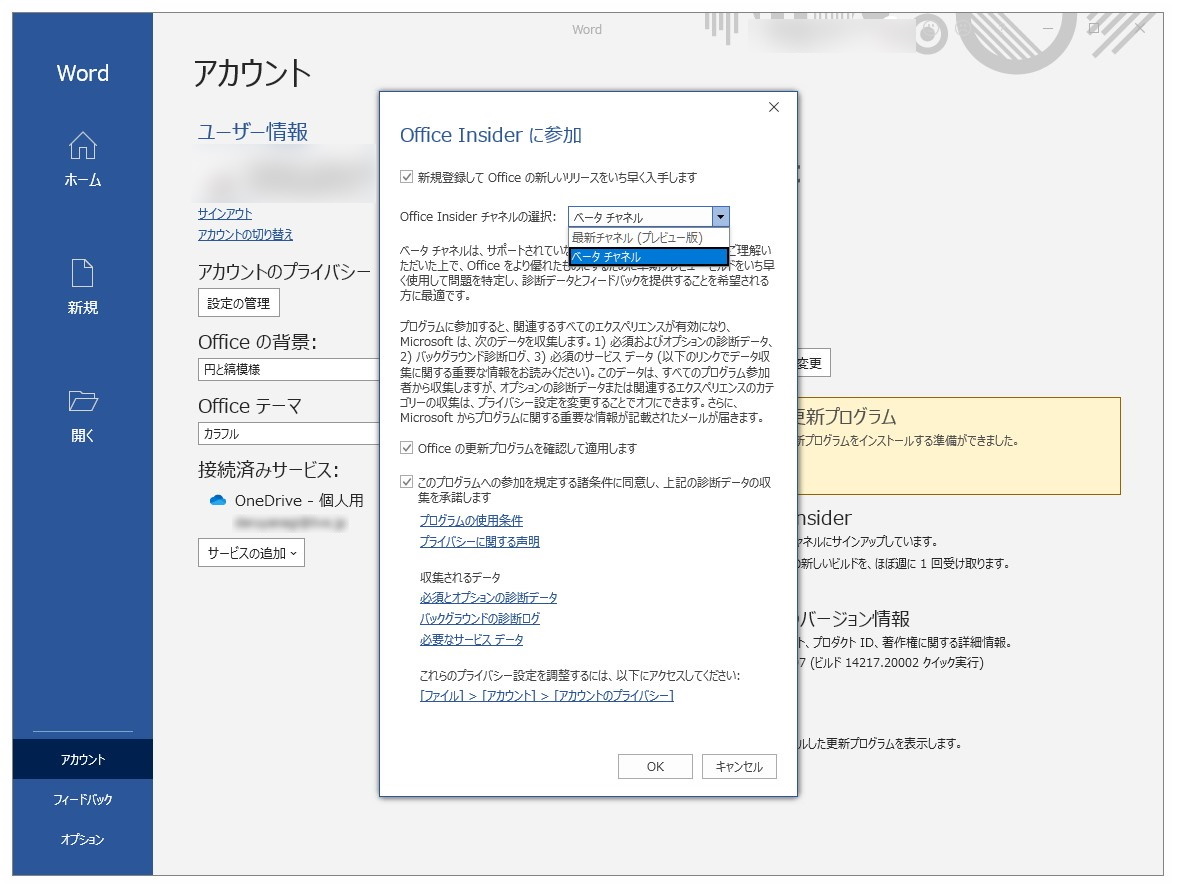Screen dimensions: 1177x888
Task: Open フィードバック from the sidebar
Action: tap(83, 799)
